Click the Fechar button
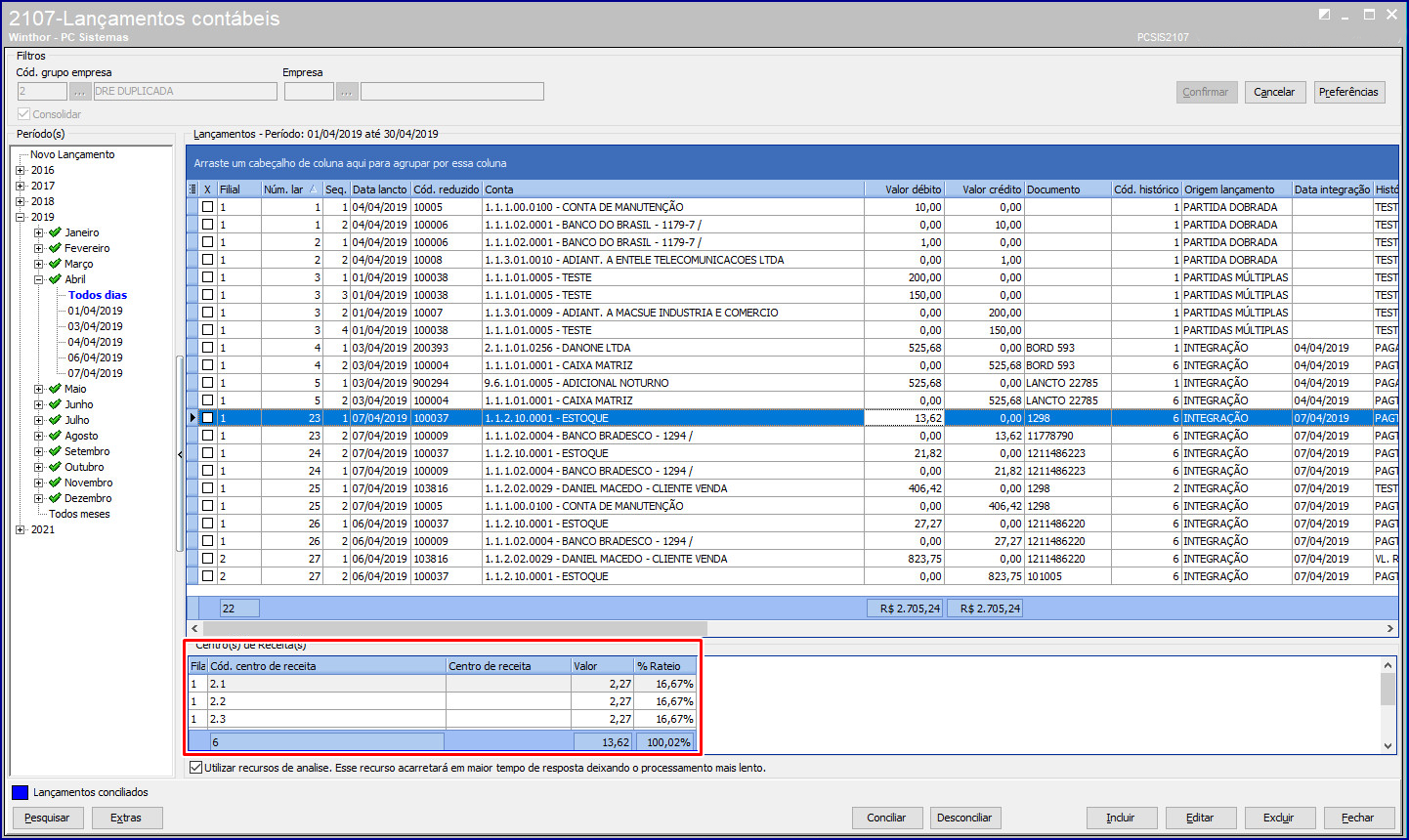The width and height of the screenshot is (1409, 840). pos(1357,818)
